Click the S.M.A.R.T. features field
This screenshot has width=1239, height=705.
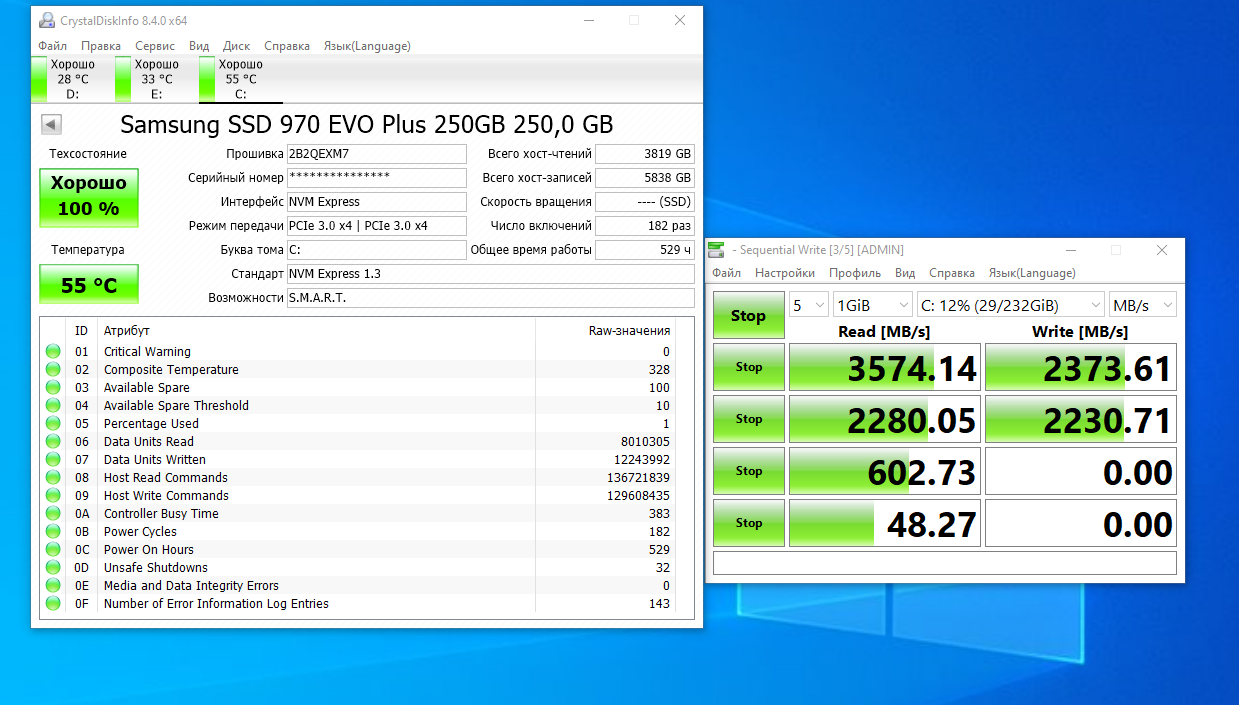point(491,298)
